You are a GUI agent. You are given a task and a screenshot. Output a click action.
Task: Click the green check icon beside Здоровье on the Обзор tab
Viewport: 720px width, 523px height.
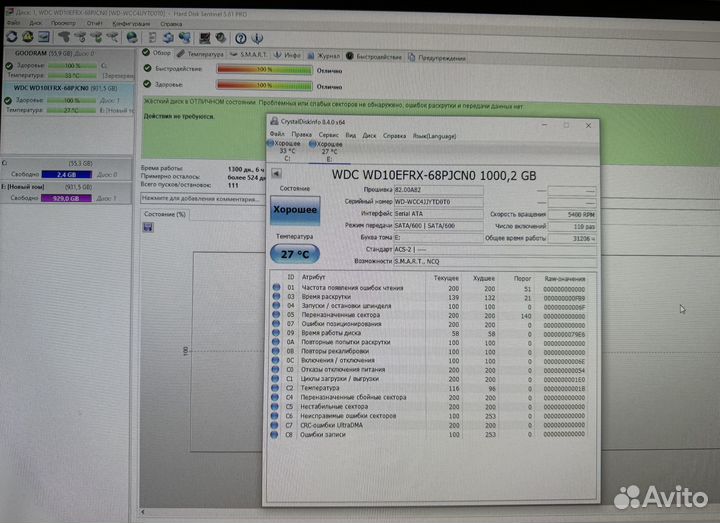(147, 84)
